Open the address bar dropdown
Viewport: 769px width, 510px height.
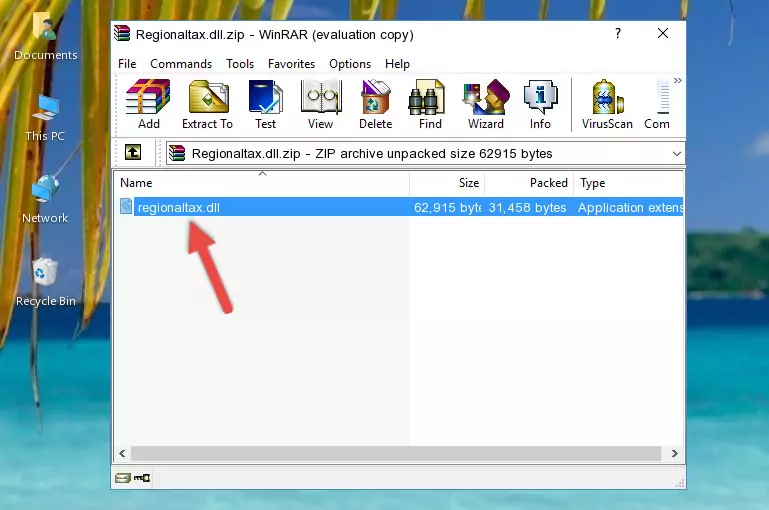(677, 153)
